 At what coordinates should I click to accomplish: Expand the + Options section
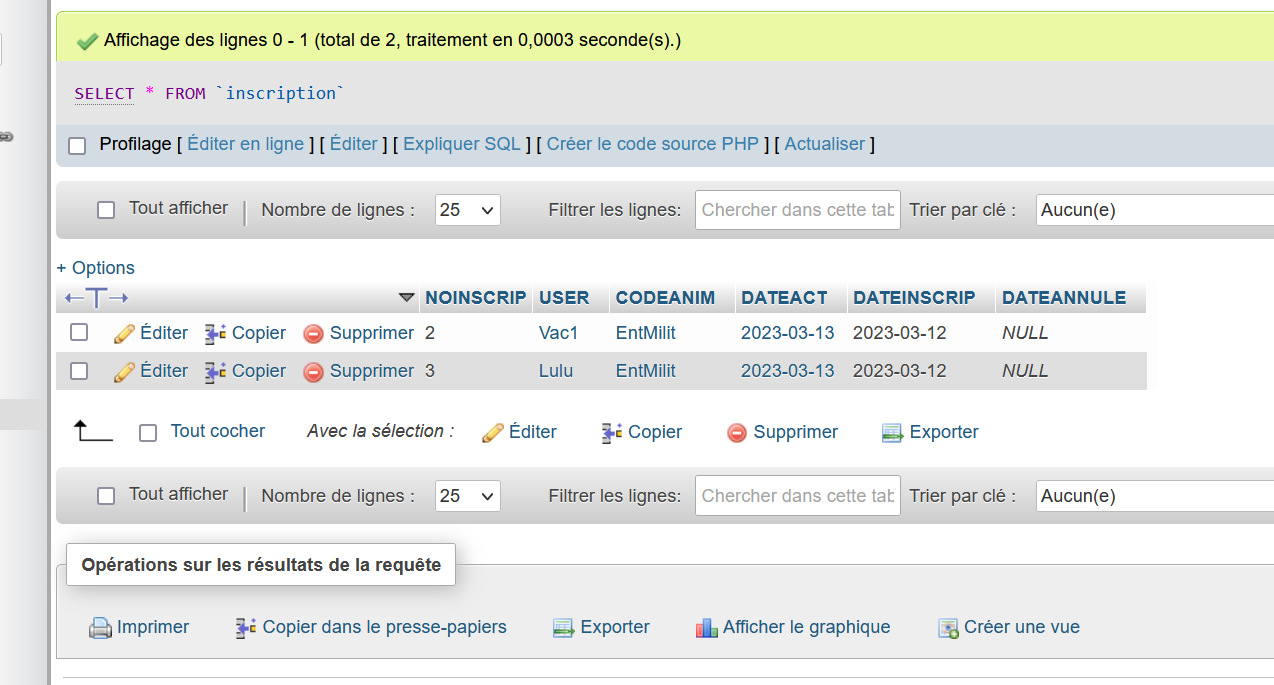(x=96, y=268)
